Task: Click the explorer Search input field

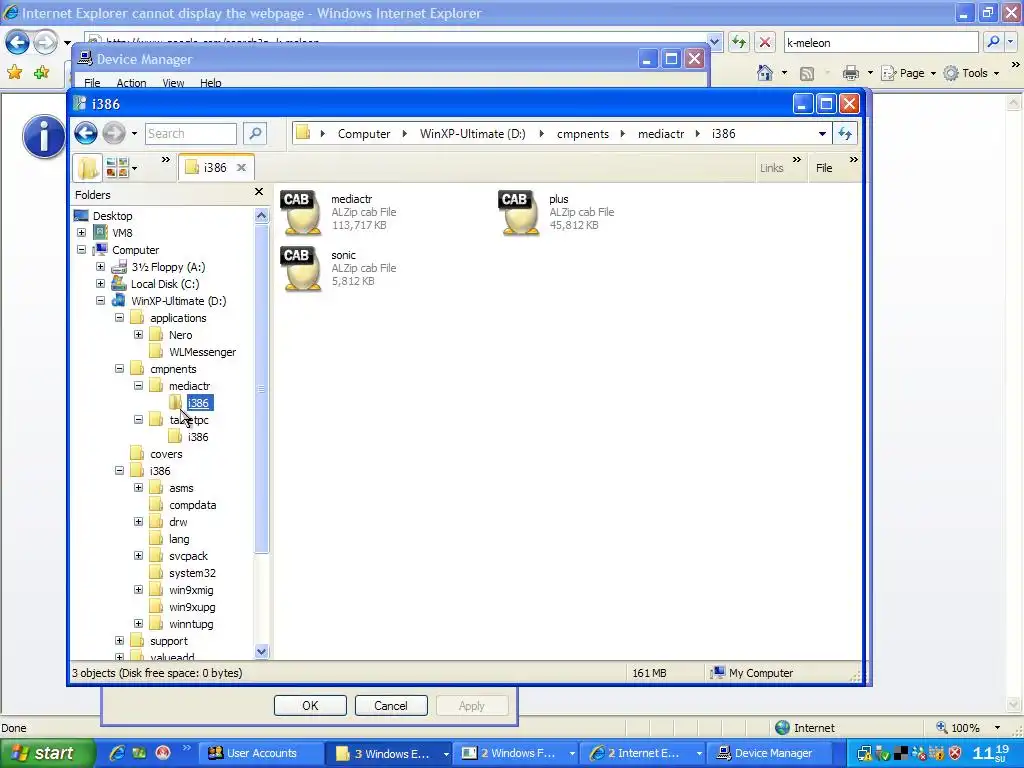Action: 191,133
